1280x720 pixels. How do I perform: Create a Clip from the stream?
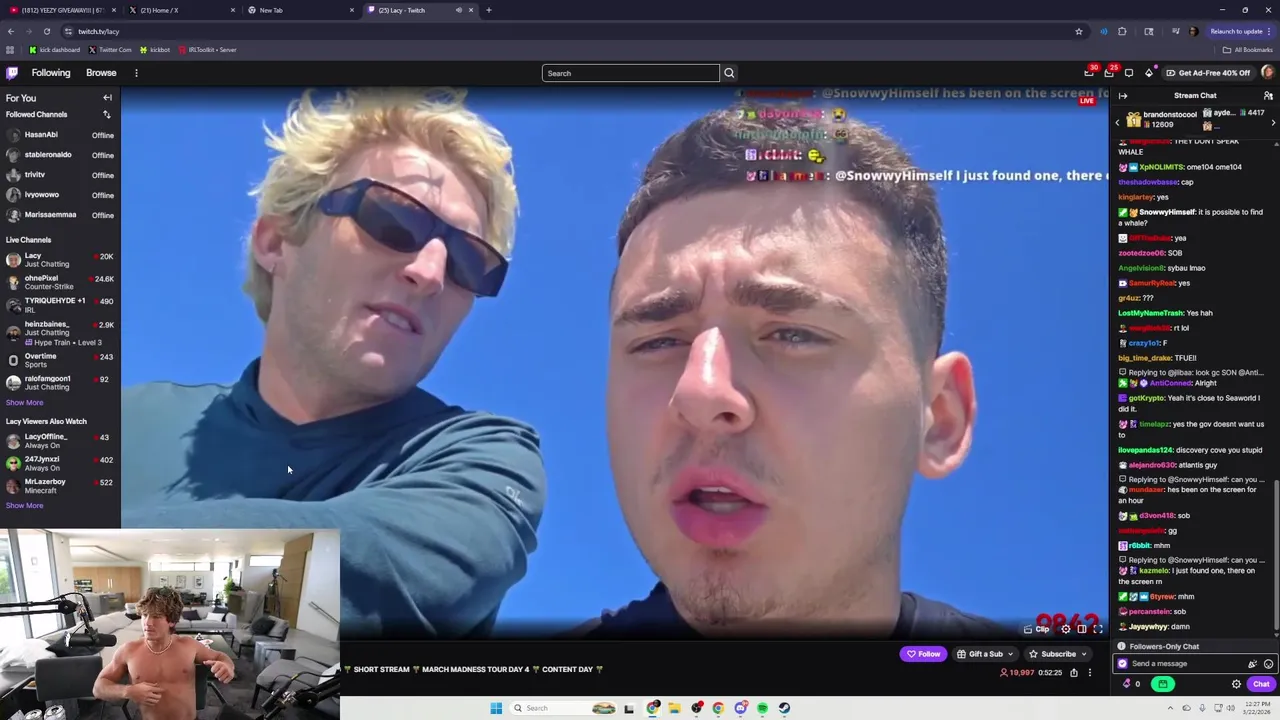pos(1036,629)
